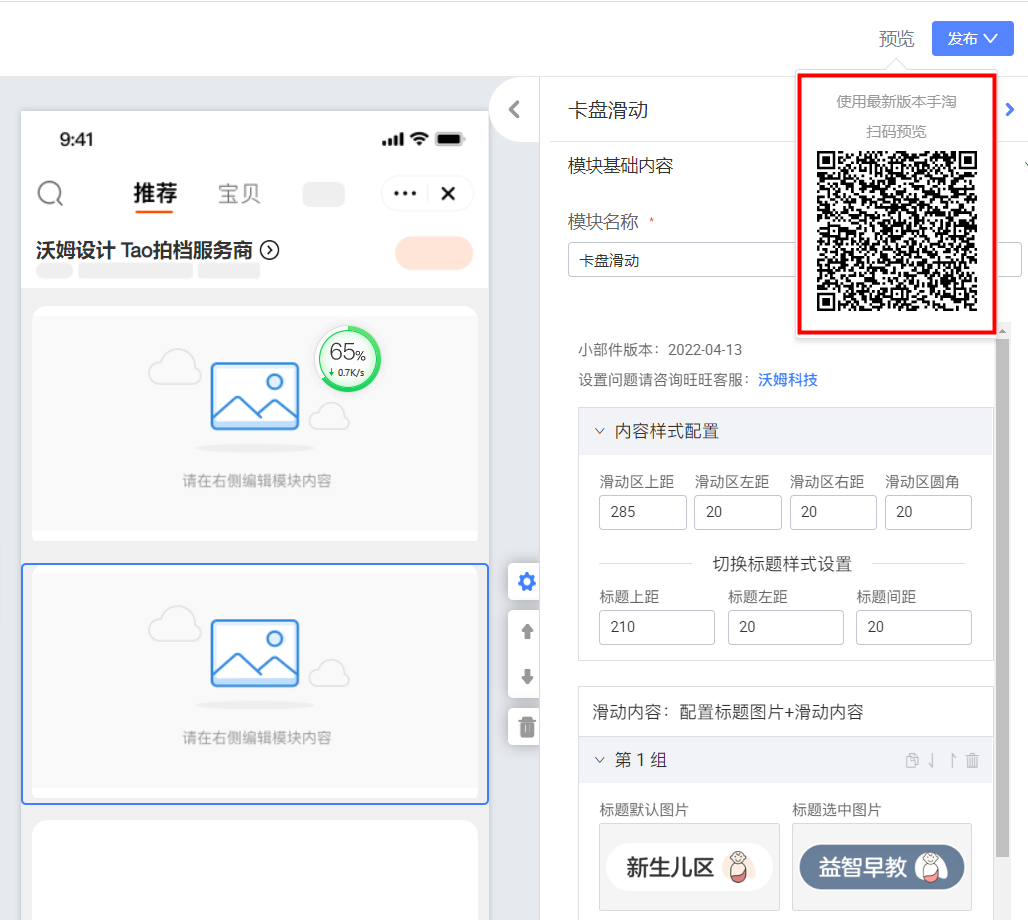Edit the 标题上距 field with 210
This screenshot has width=1028, height=920.
point(656,627)
